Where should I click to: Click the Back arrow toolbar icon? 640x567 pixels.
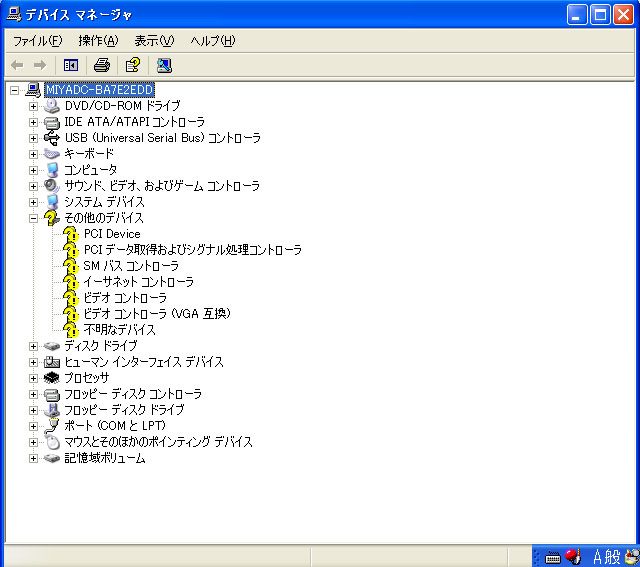[17, 65]
